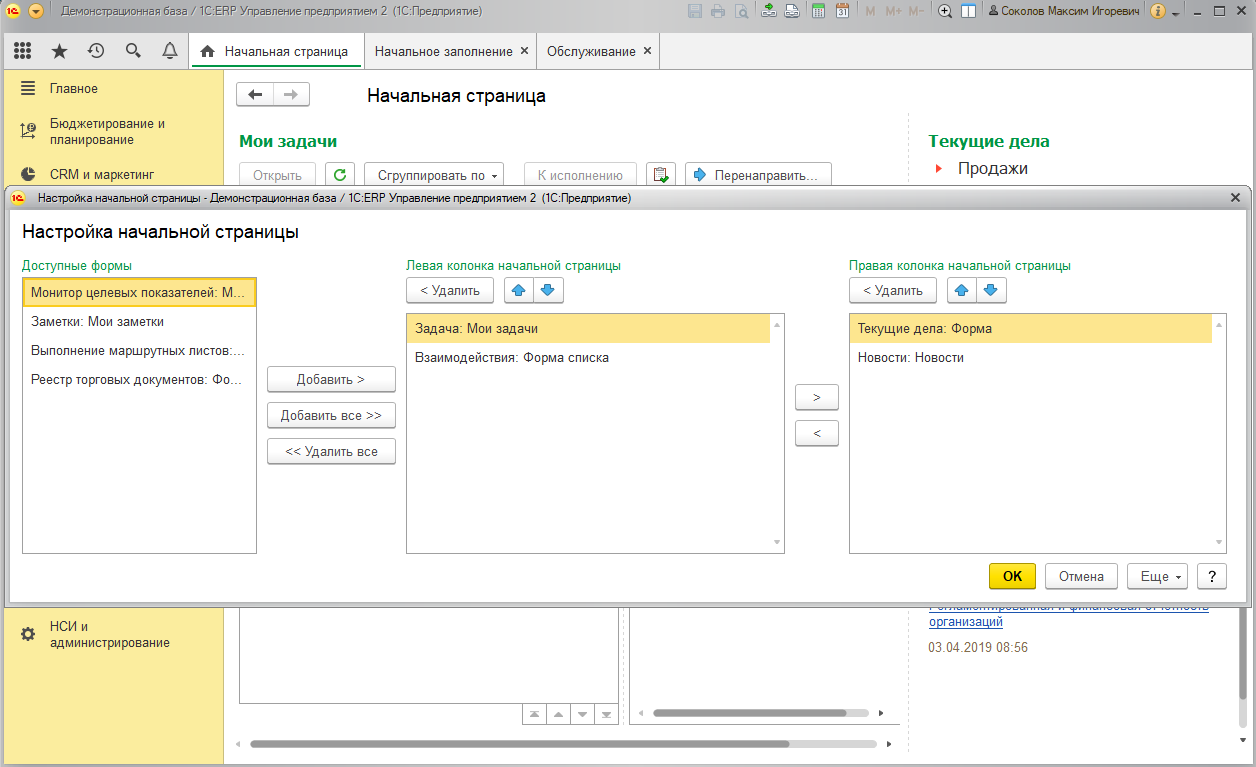
Task: Click the window layout panels icon
Action: (968, 11)
